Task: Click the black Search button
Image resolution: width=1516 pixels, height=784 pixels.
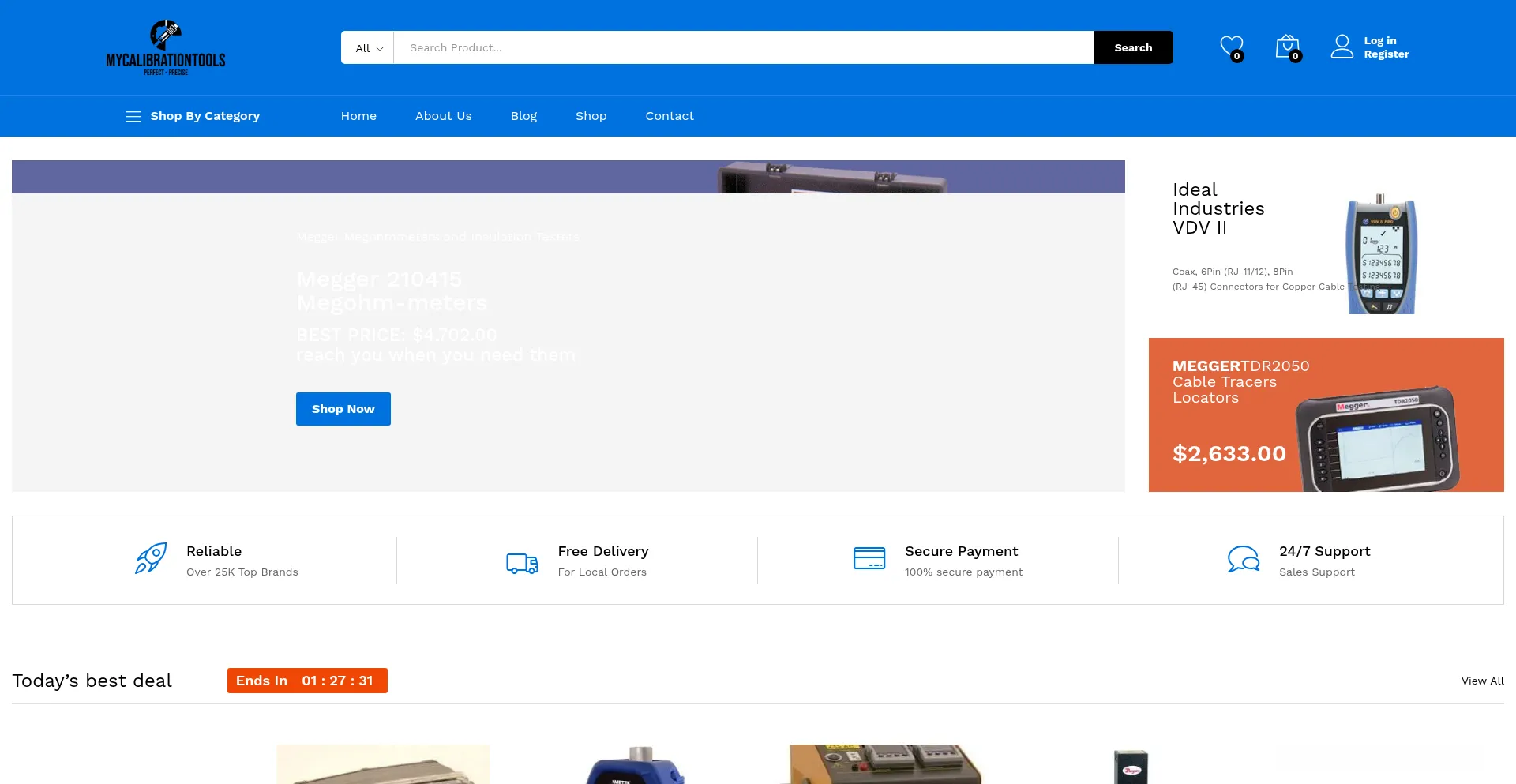Action: coord(1133,47)
